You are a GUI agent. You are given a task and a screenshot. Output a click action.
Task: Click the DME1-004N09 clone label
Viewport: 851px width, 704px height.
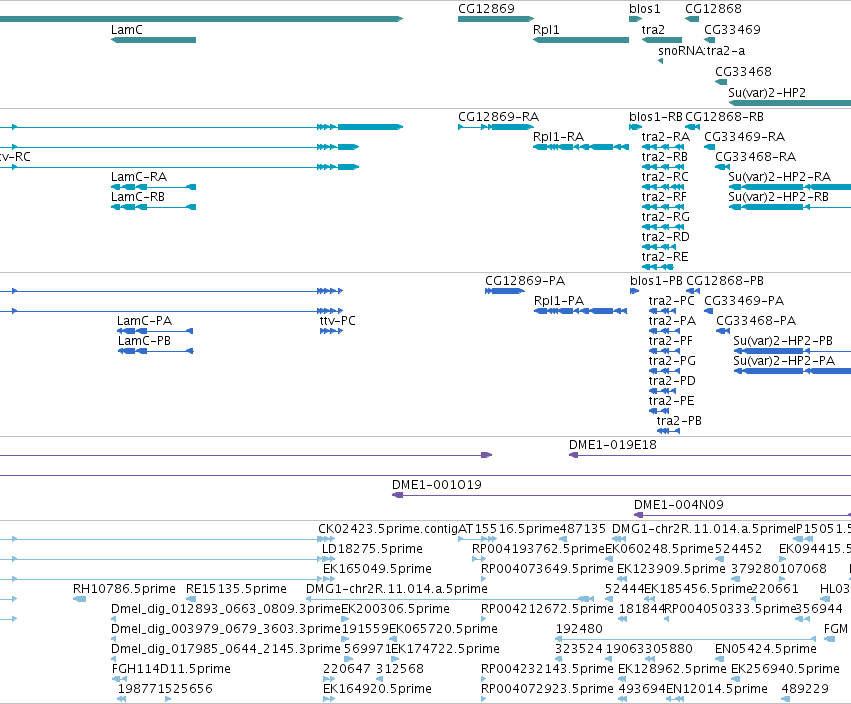(x=679, y=505)
